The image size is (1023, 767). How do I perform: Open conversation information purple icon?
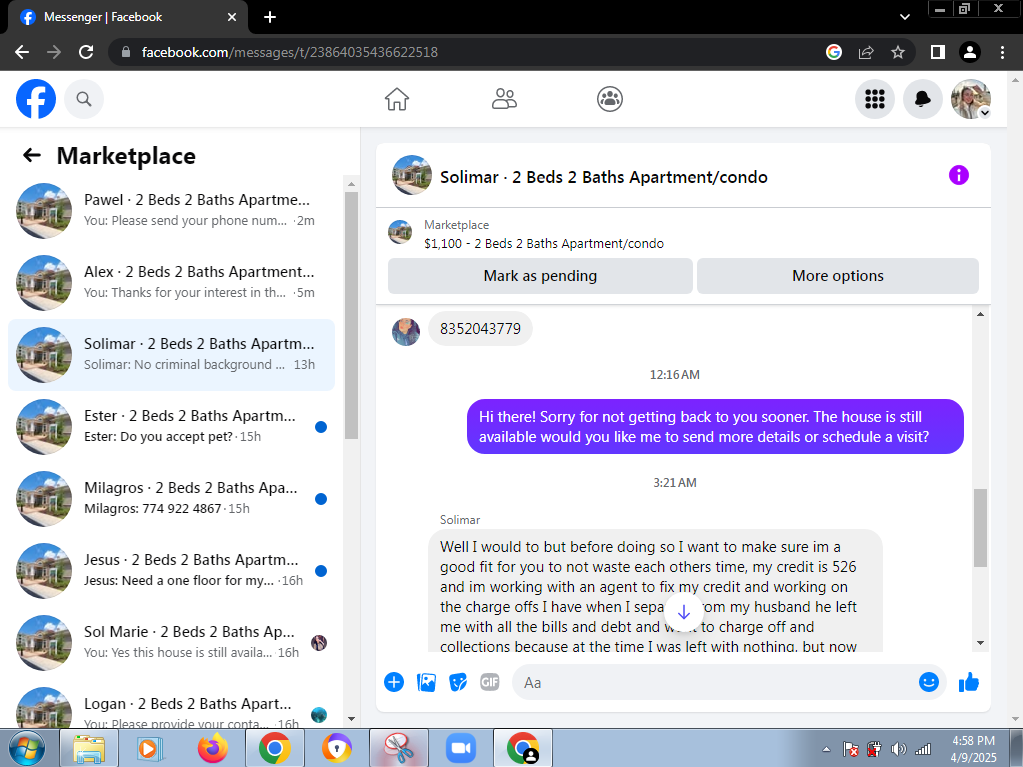[x=958, y=175]
